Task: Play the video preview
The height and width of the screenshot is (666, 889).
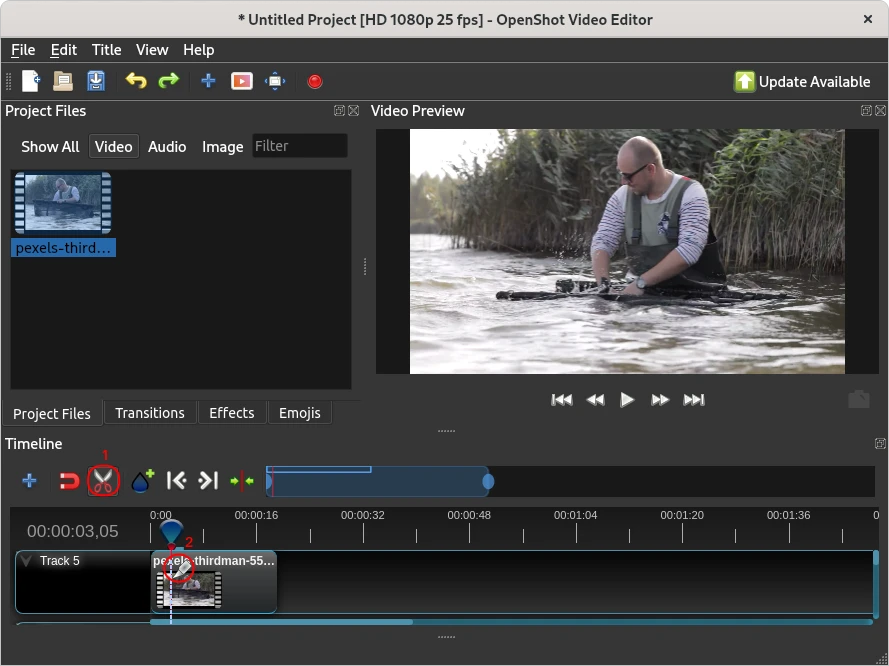Action: [x=627, y=400]
